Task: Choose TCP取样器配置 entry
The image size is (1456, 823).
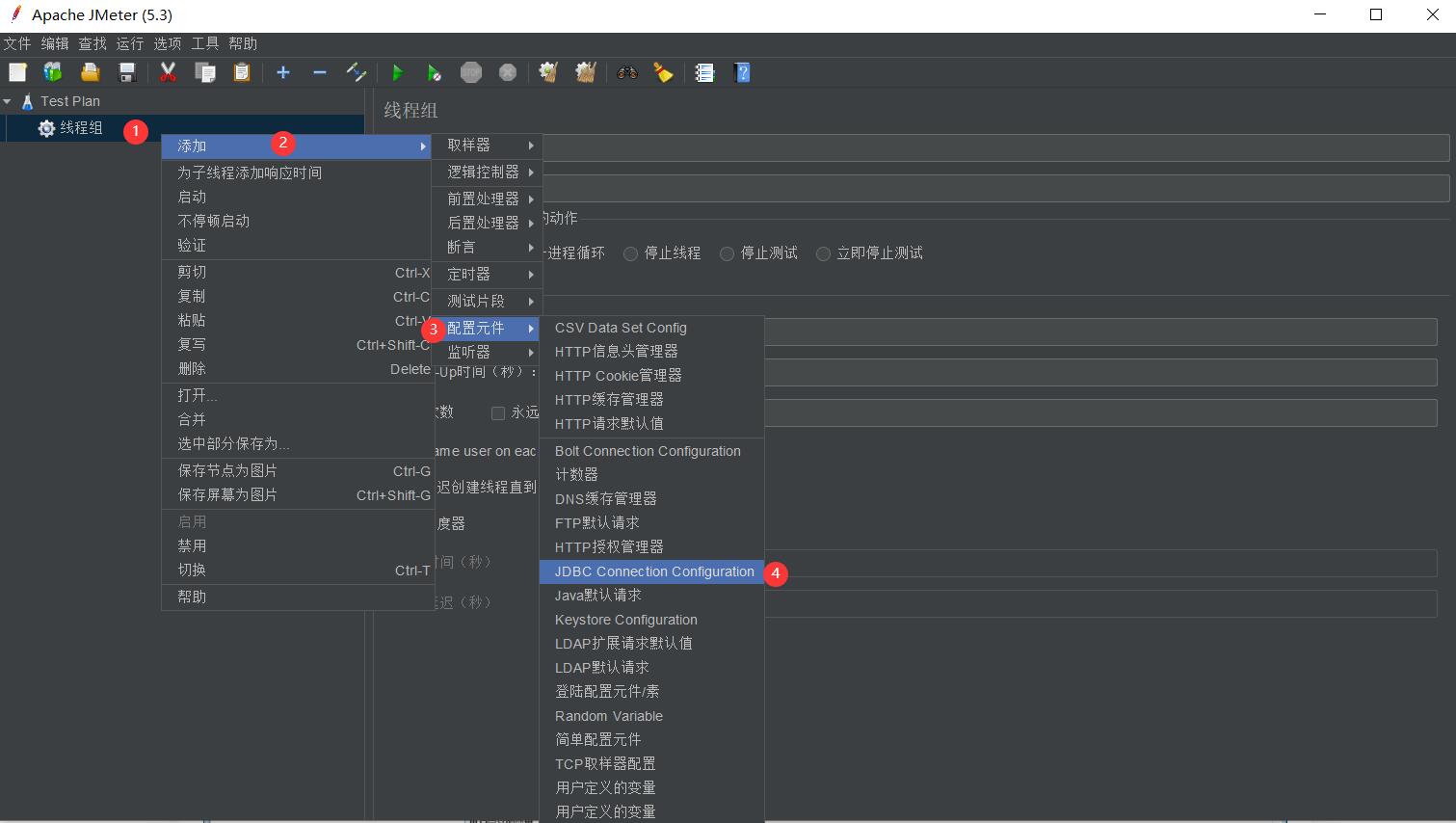Action: click(651, 764)
